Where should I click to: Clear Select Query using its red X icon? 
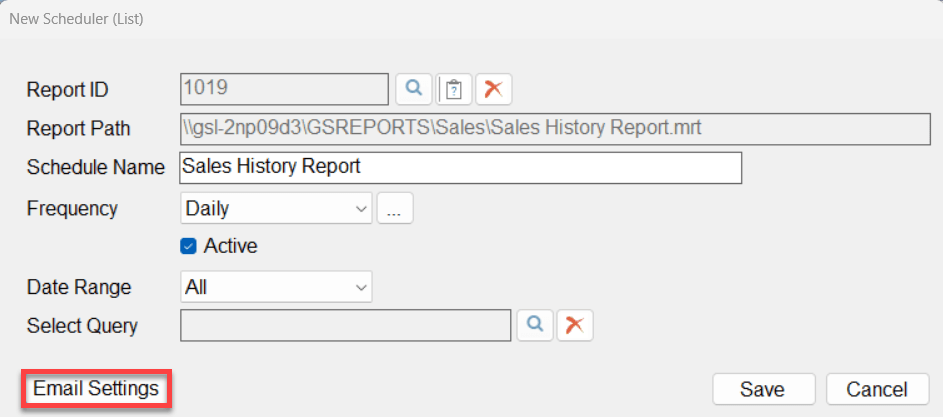pos(575,325)
